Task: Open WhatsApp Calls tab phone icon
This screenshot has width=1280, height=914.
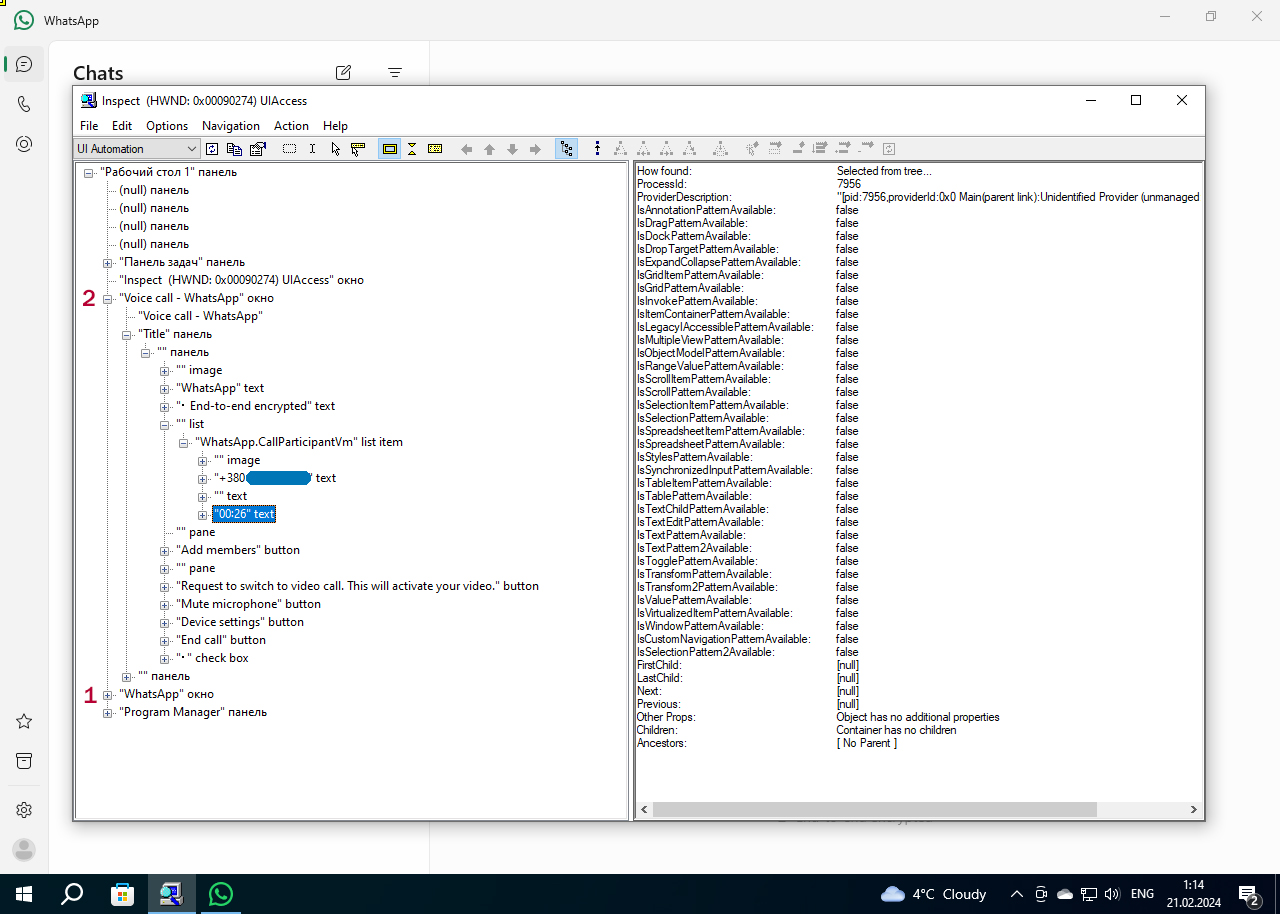Action: coord(24,104)
